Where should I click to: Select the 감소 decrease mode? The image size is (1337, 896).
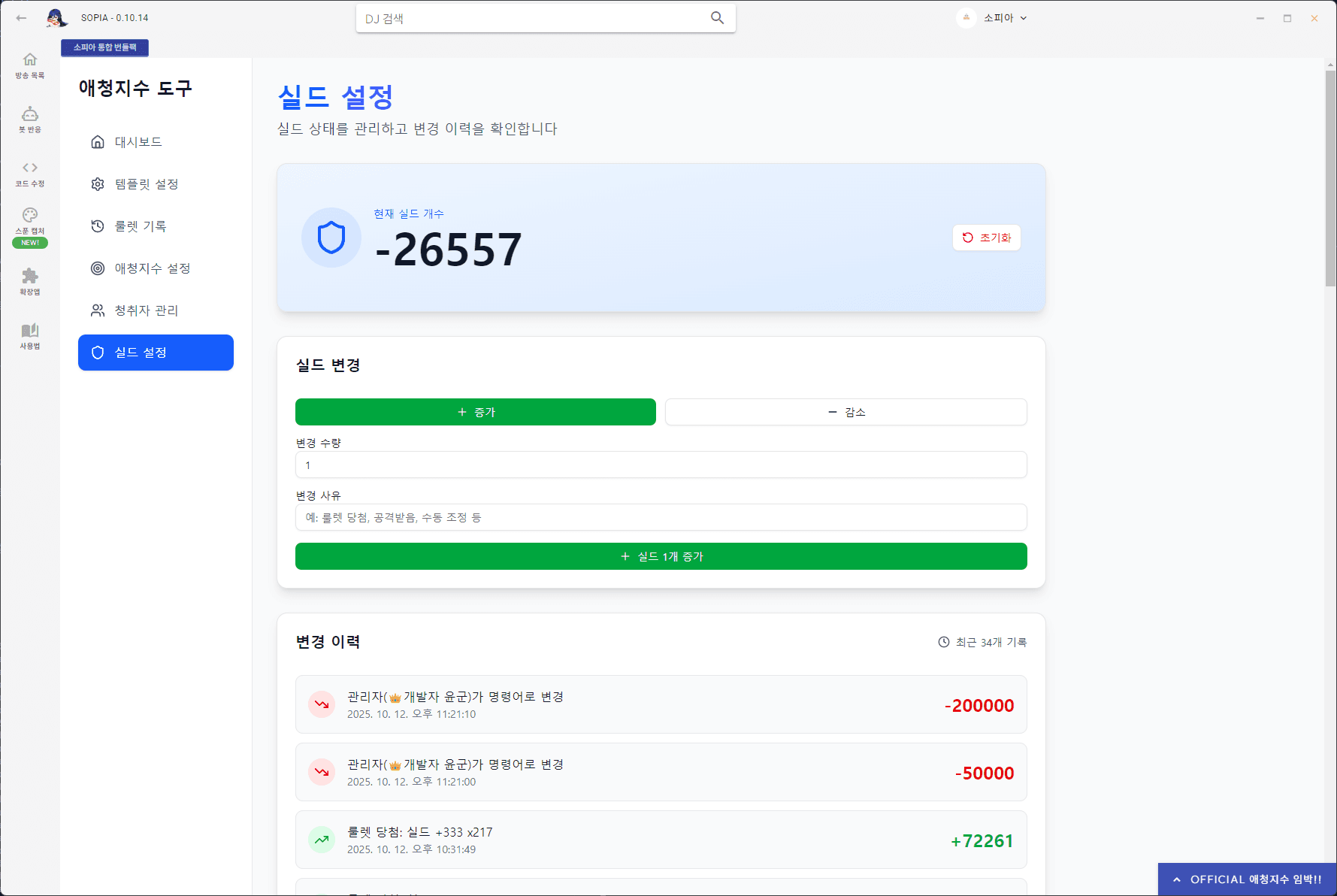[845, 412]
